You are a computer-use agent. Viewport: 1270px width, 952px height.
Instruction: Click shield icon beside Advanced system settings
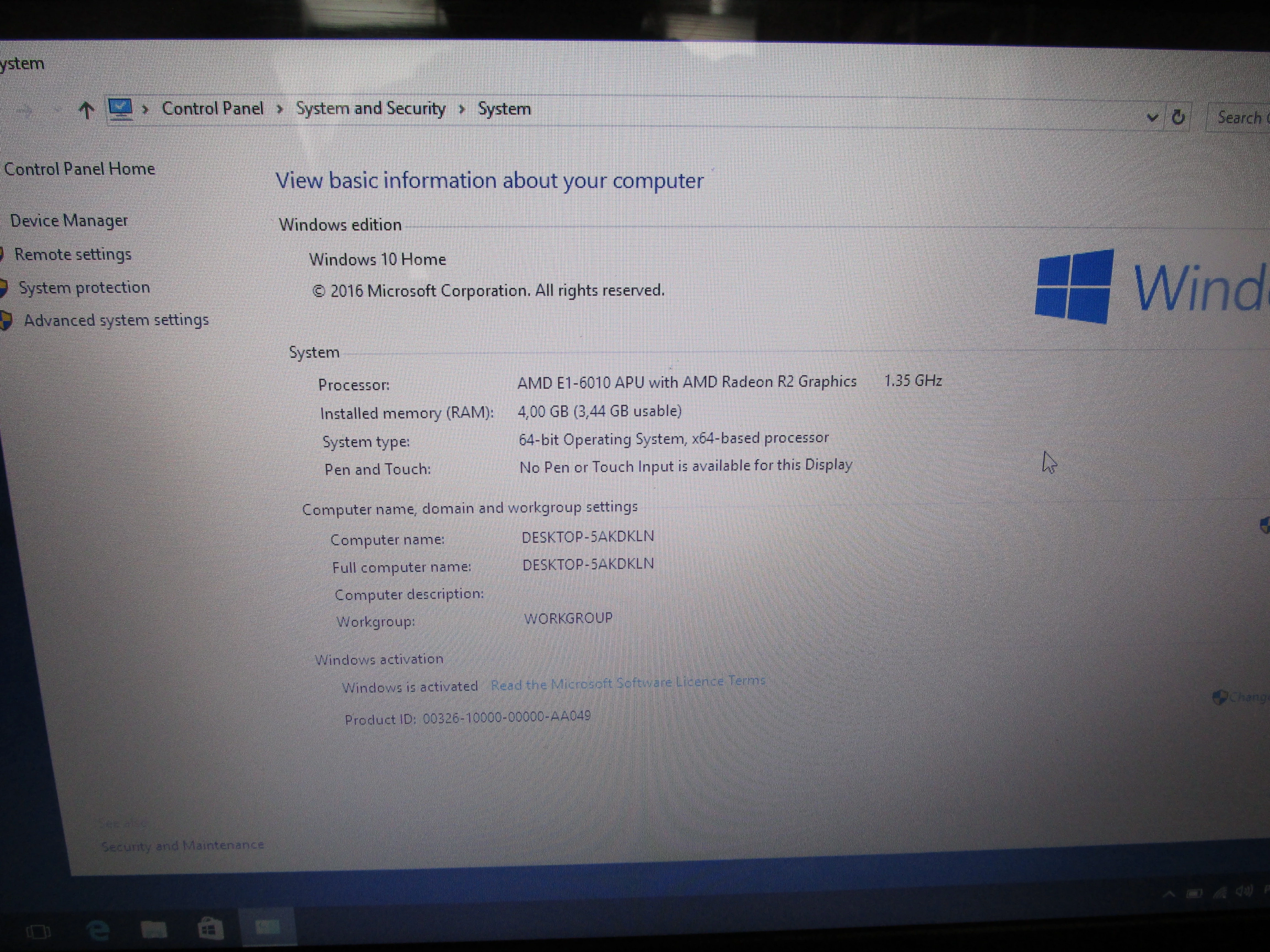pyautogui.click(x=6, y=320)
